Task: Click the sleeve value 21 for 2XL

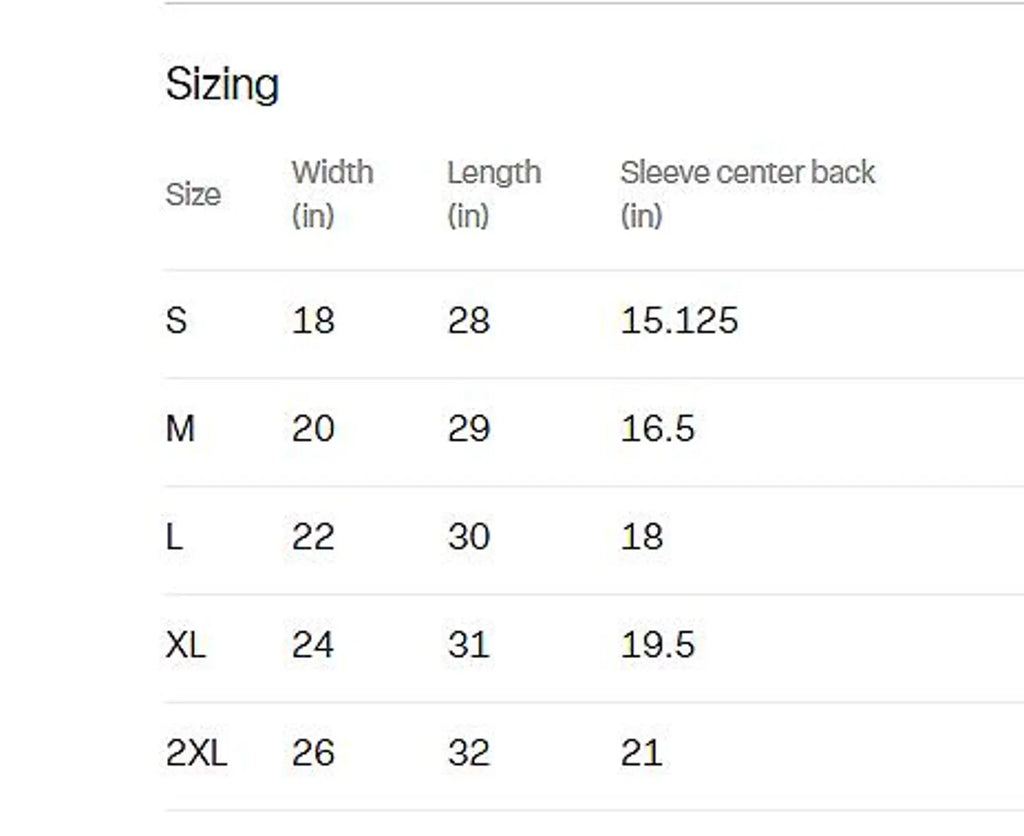Action: (641, 753)
